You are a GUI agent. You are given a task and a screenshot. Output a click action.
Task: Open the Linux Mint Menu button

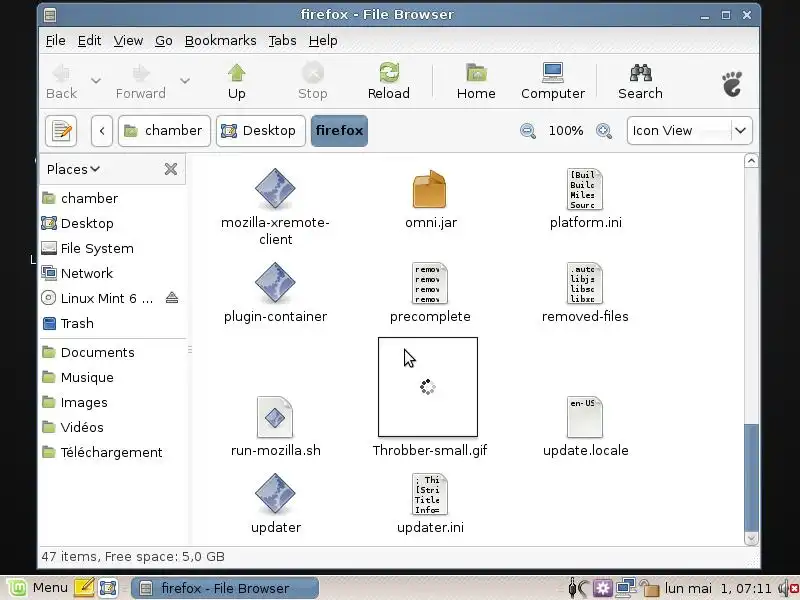(x=38, y=588)
